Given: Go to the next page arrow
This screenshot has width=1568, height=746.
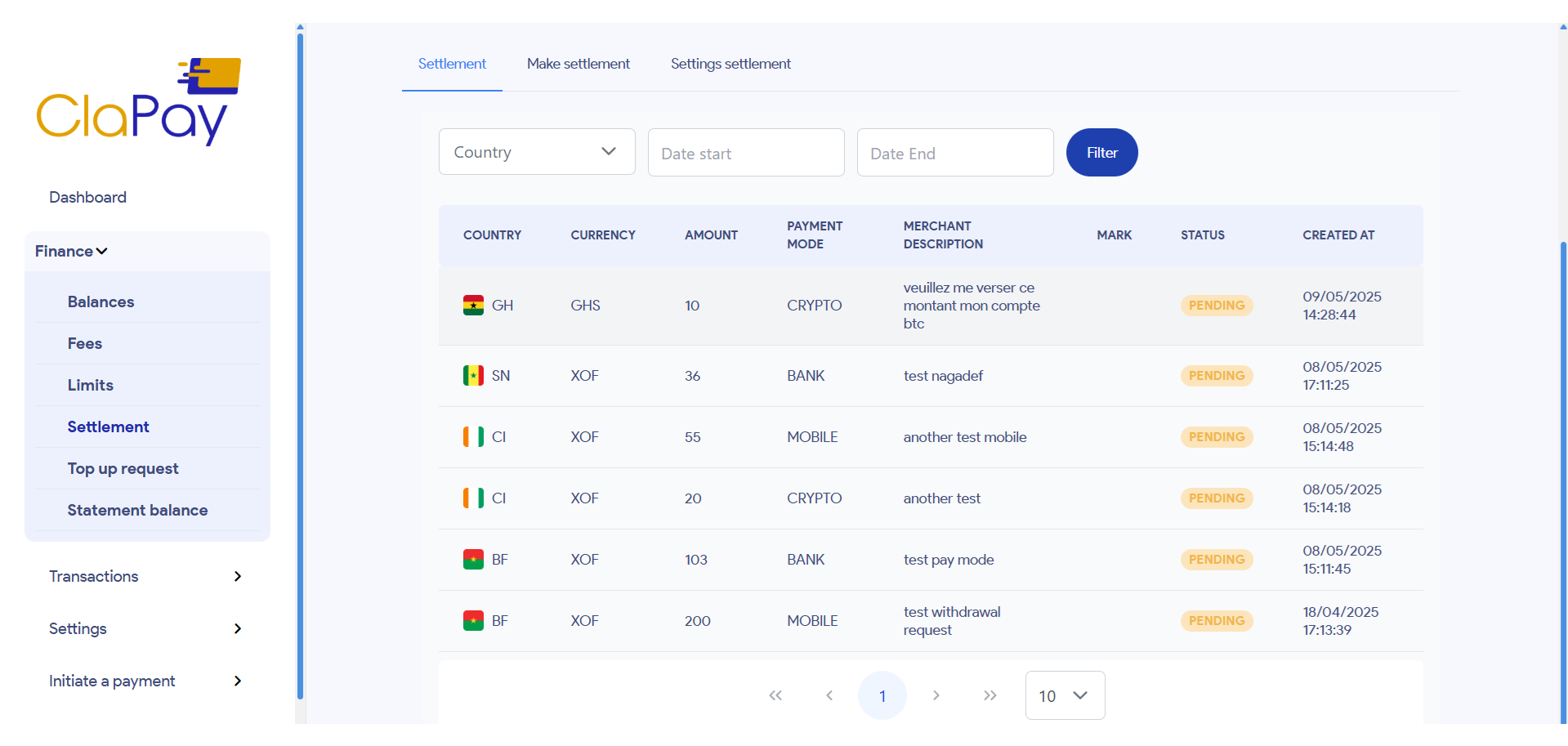Looking at the screenshot, I should coord(936,695).
